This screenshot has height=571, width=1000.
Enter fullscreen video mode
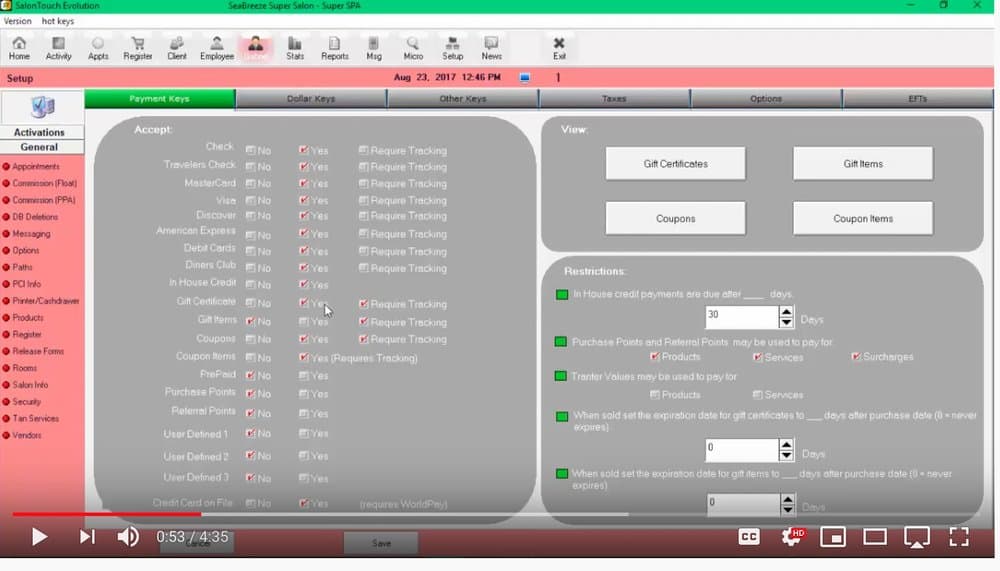point(959,537)
